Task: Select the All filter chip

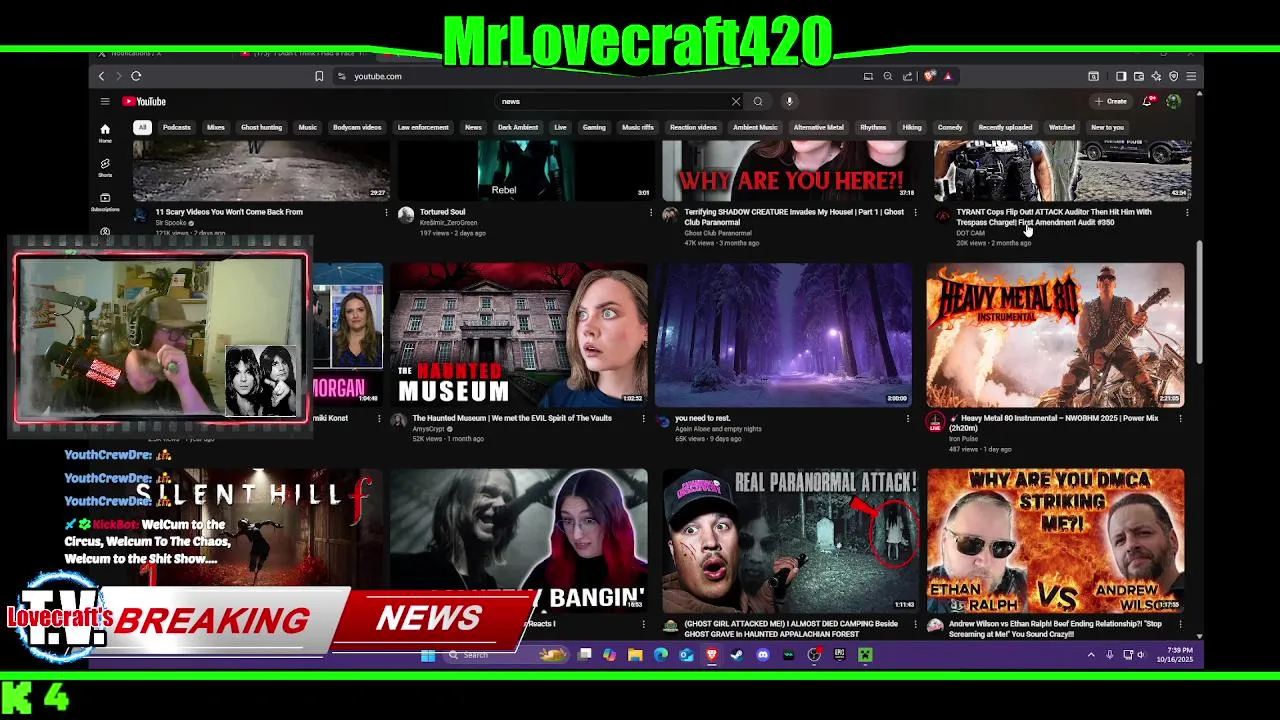Action: [x=143, y=127]
